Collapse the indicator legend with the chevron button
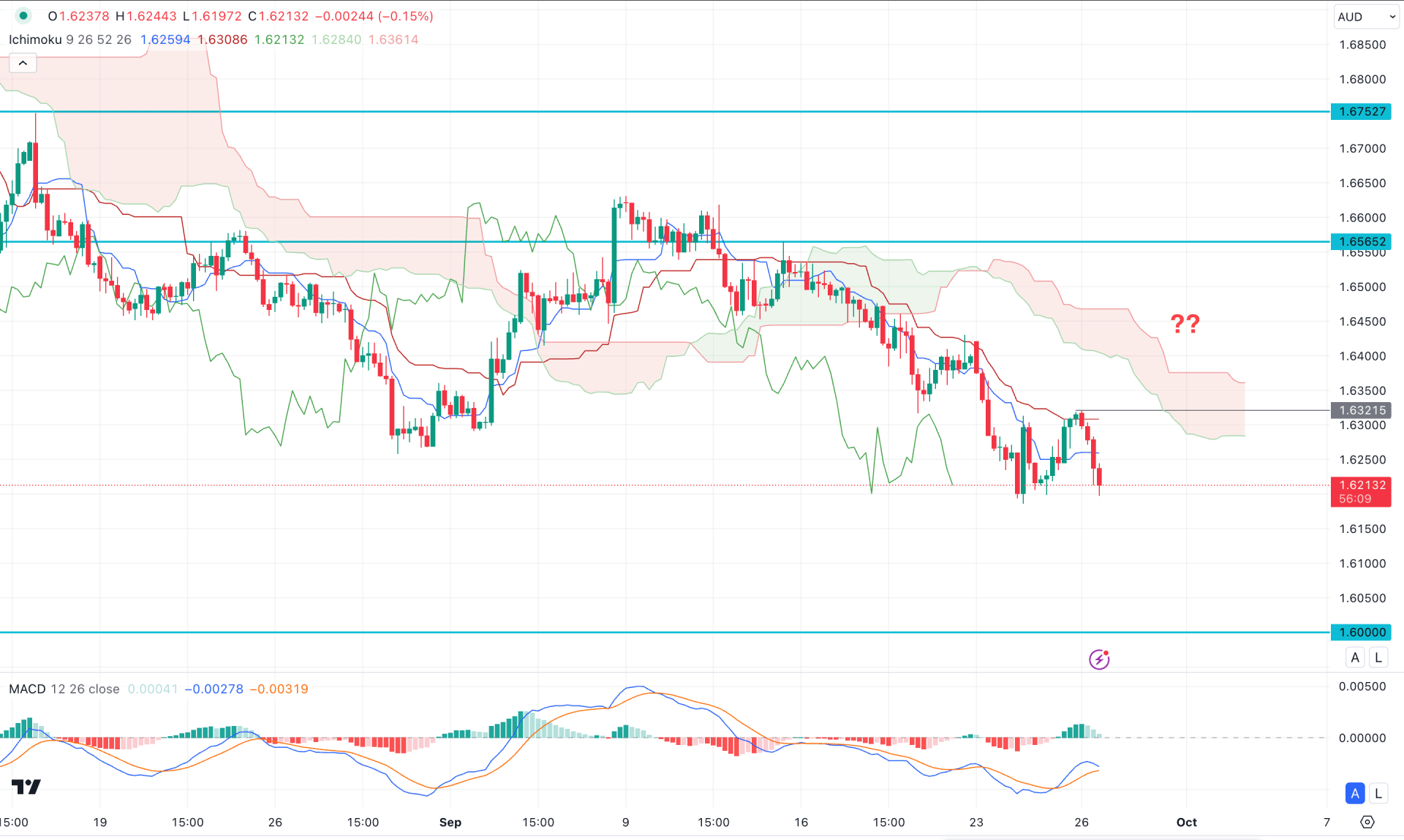Image resolution: width=1404 pixels, height=840 pixels. click(x=23, y=64)
